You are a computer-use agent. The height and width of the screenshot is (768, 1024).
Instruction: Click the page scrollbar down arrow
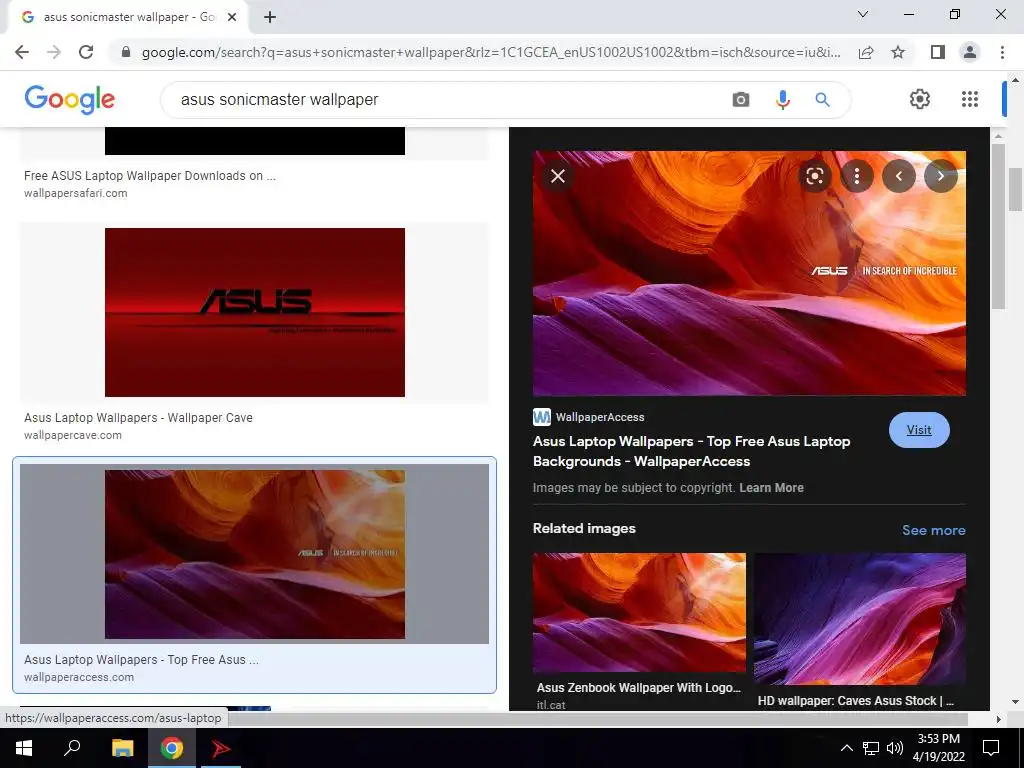point(1015,702)
